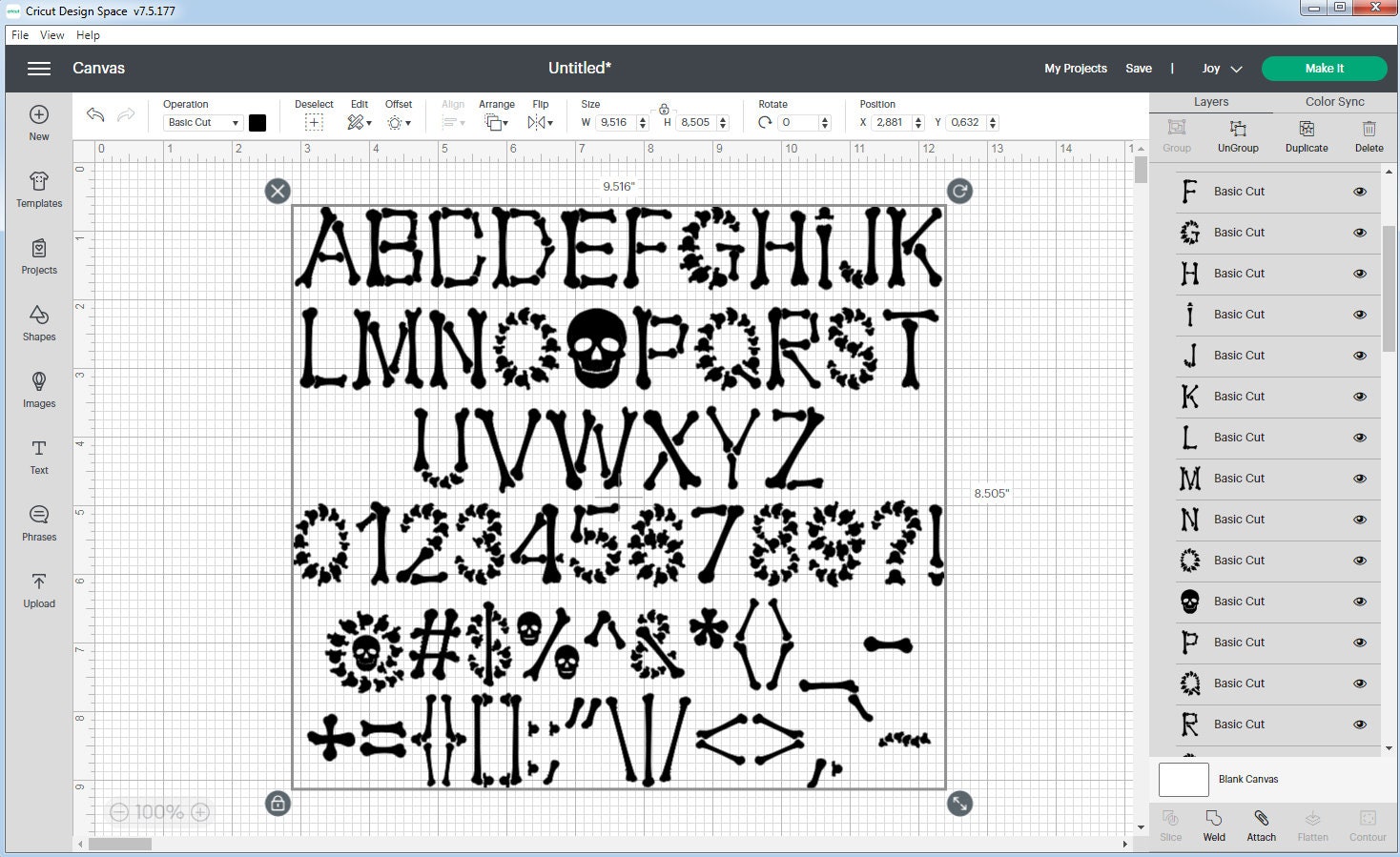Click the horizontal scrollbar at bottom left
The height and width of the screenshot is (857, 1400).
[x=121, y=844]
